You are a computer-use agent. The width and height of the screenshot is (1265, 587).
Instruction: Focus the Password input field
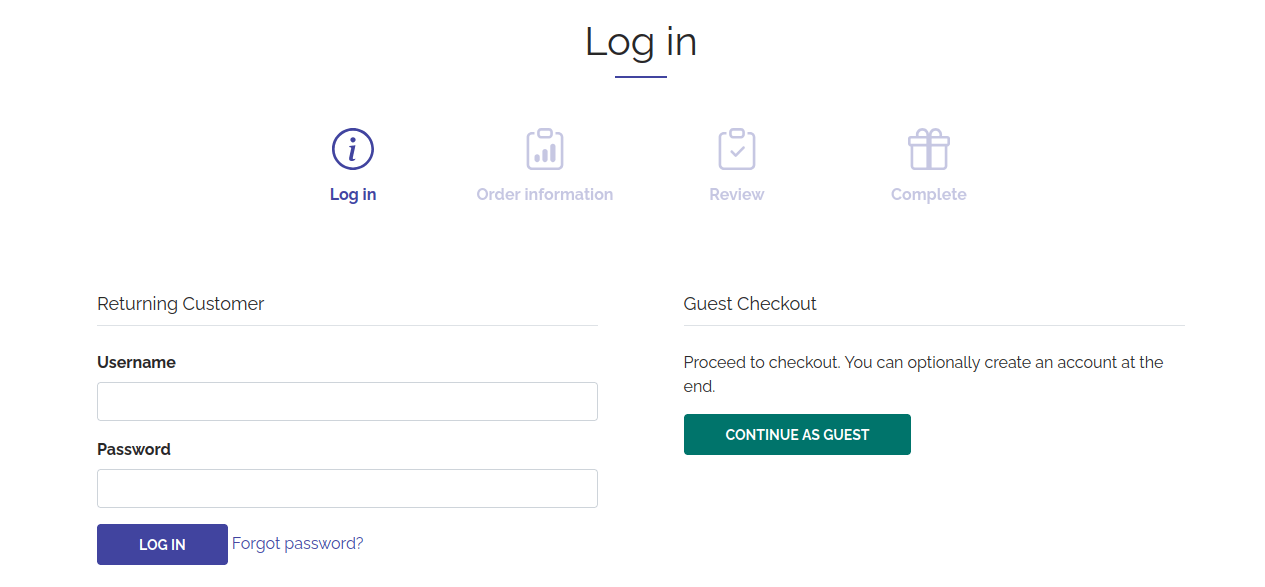[x=347, y=488]
